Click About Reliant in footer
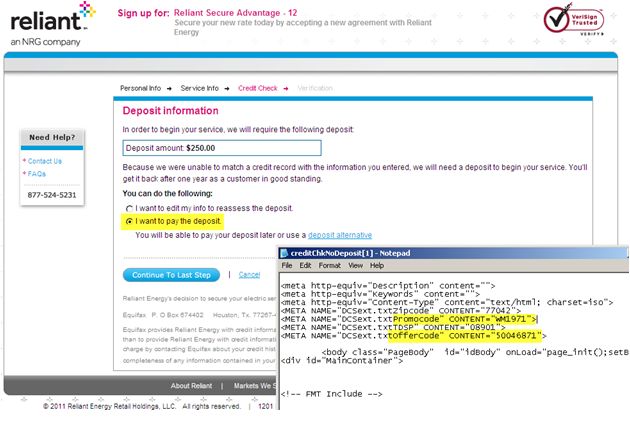The width and height of the screenshot is (630, 448). (x=191, y=386)
